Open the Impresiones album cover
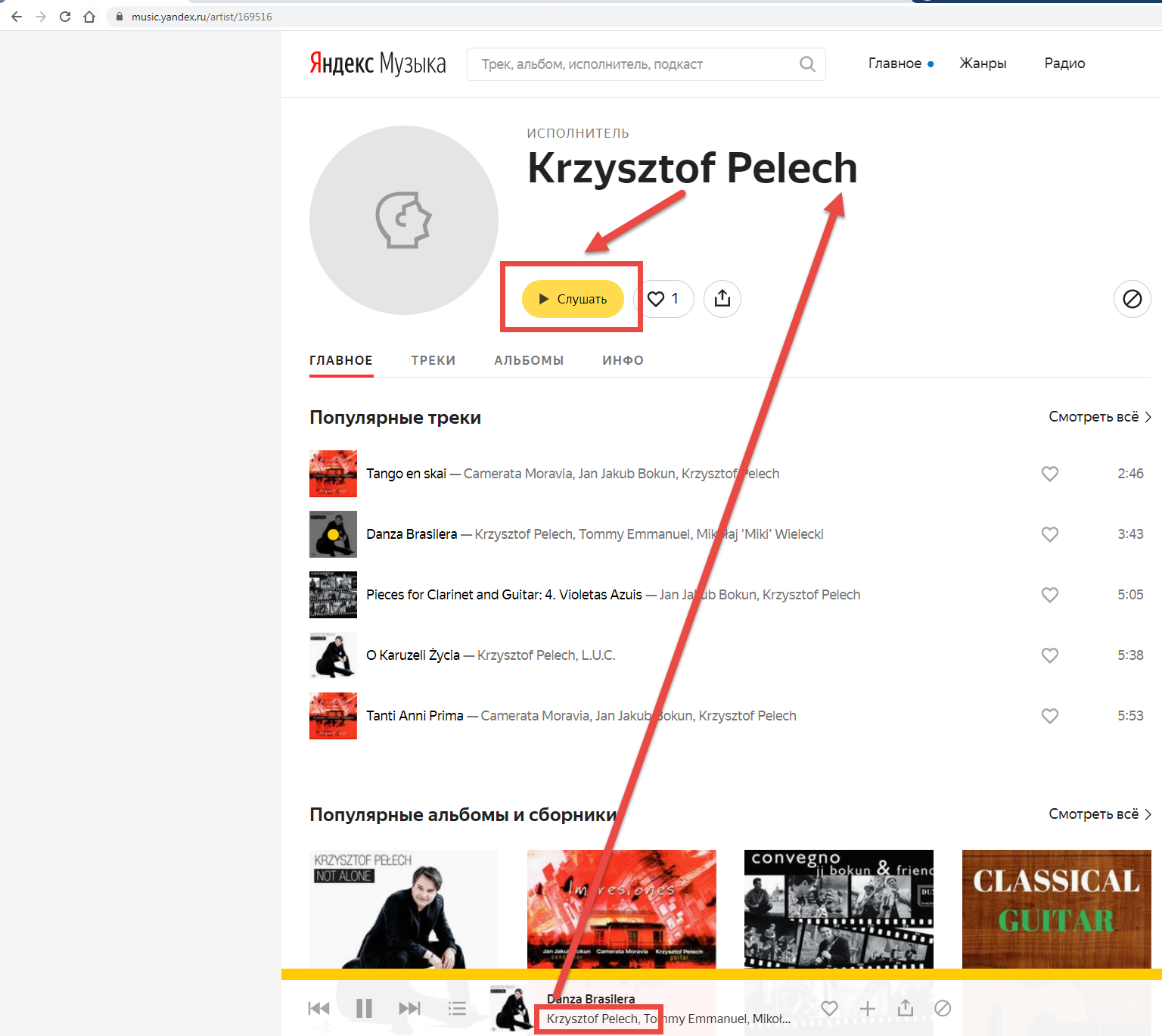 [622, 909]
